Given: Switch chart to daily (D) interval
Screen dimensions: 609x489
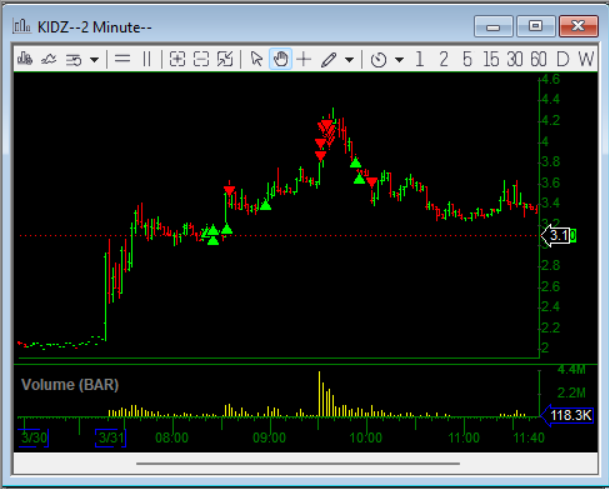Looking at the screenshot, I should click(562, 59).
